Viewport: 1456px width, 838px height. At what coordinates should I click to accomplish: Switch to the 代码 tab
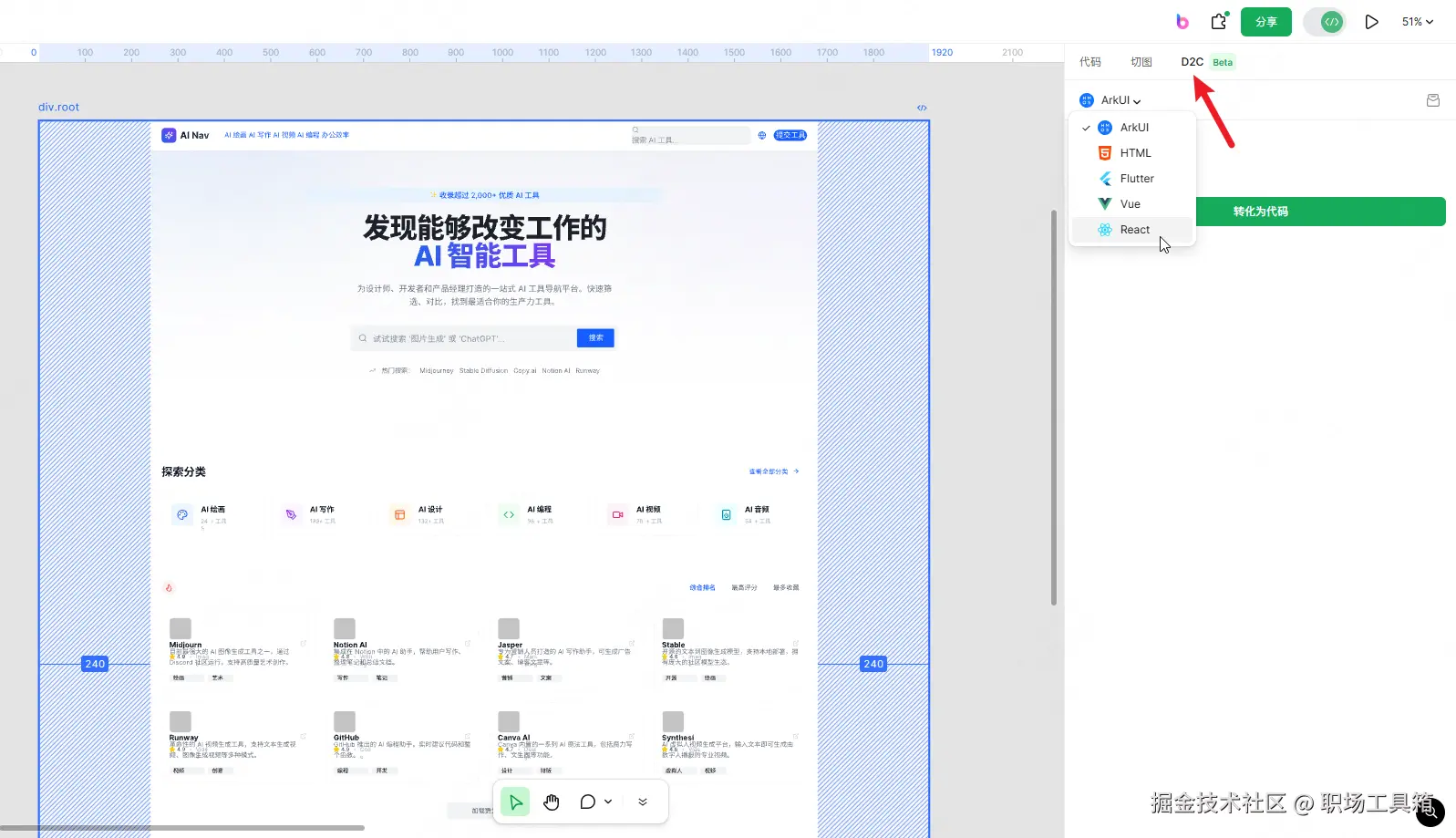coord(1090,62)
